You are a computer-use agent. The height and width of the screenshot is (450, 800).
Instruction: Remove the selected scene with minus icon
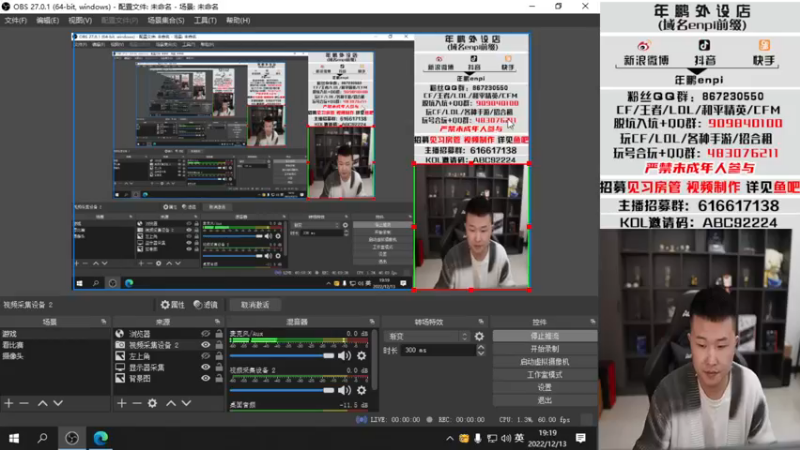[24, 403]
